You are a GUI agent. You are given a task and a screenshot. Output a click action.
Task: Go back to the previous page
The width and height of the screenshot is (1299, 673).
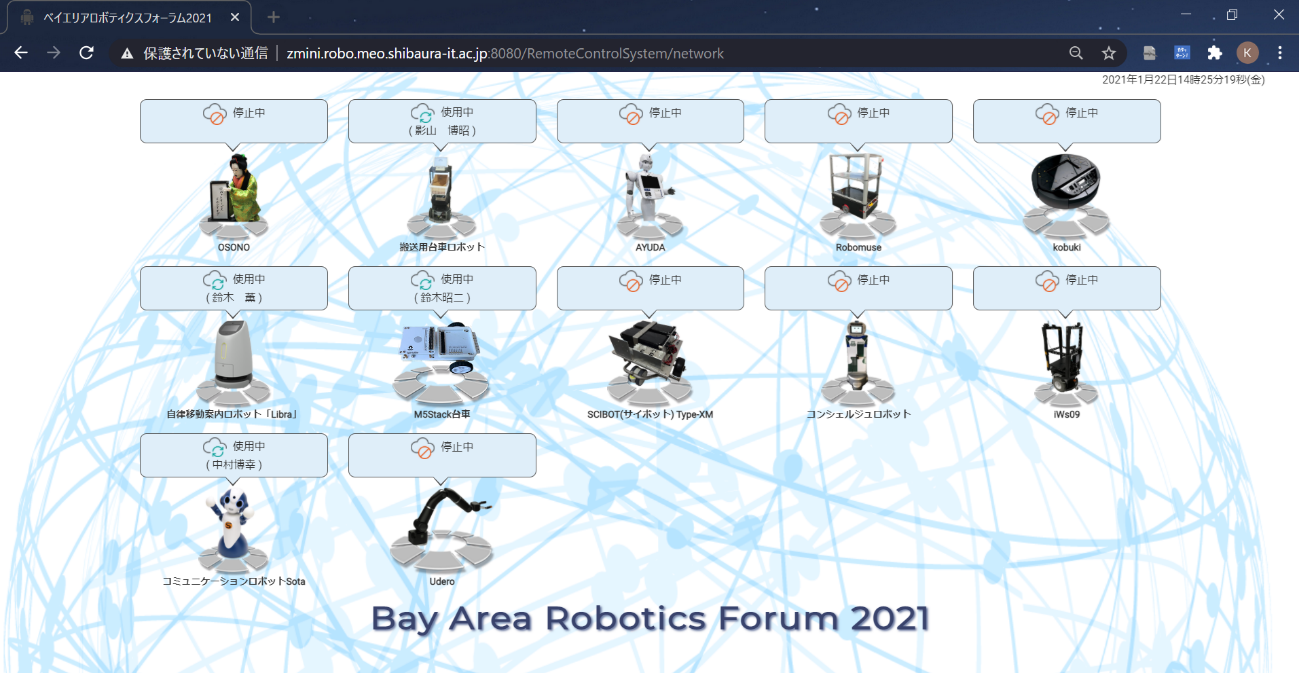[x=21, y=53]
